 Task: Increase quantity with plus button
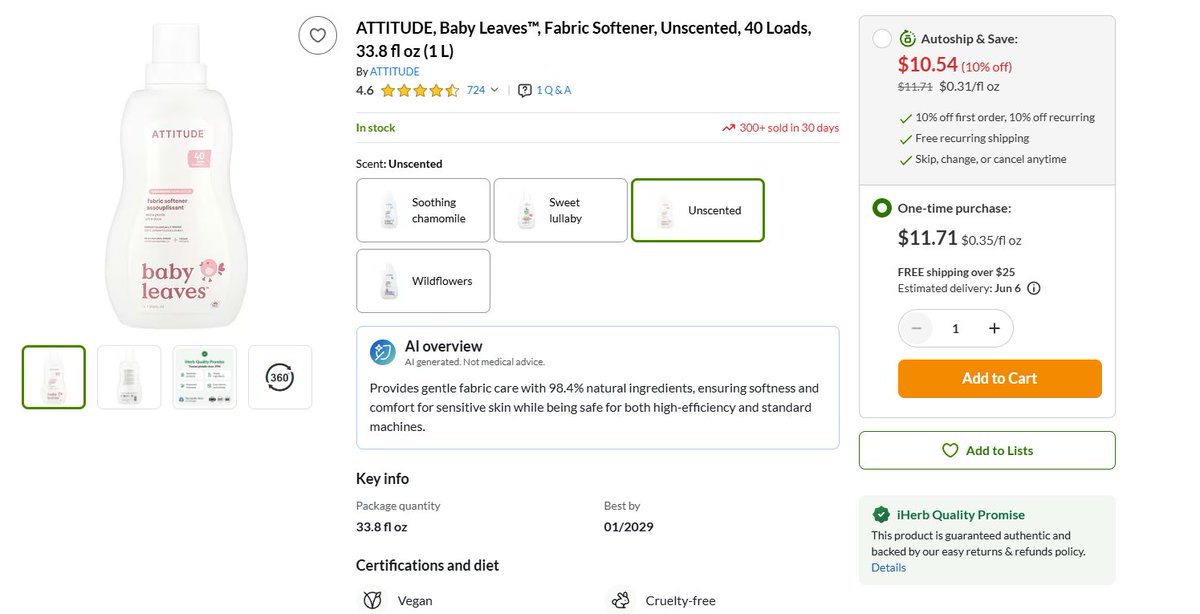(x=994, y=328)
